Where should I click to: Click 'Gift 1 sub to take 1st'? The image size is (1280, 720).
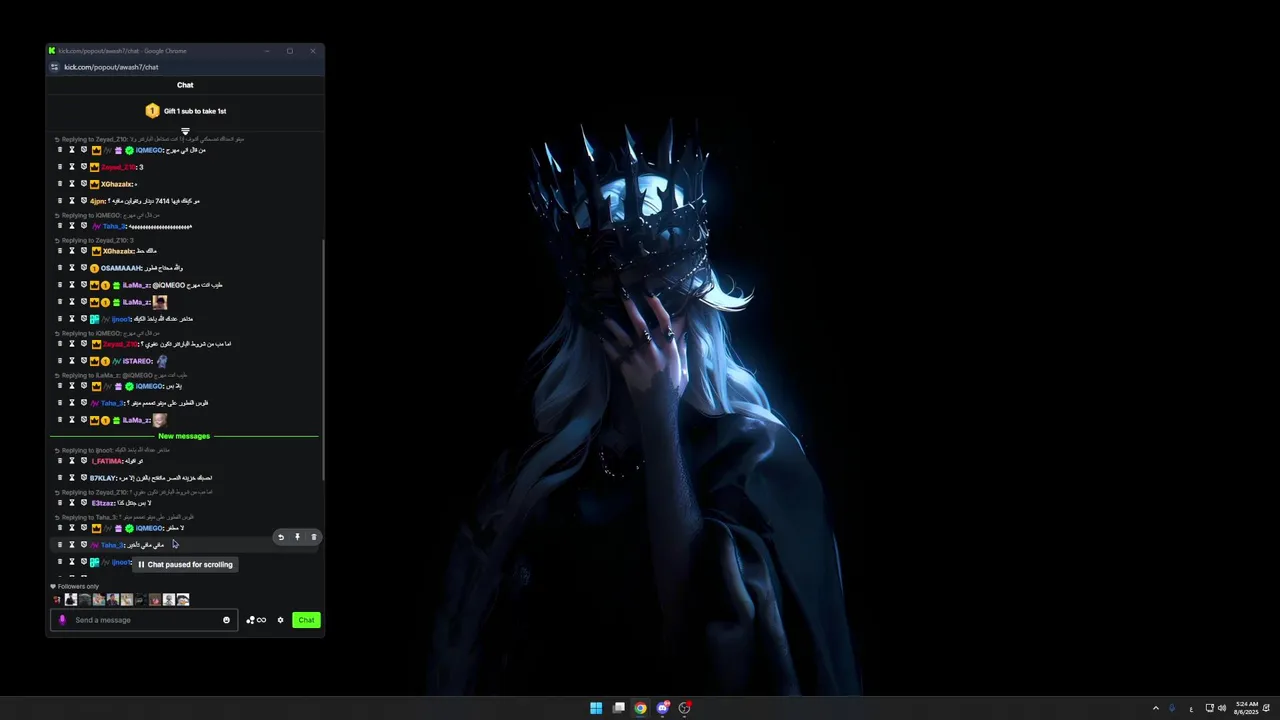coord(195,111)
